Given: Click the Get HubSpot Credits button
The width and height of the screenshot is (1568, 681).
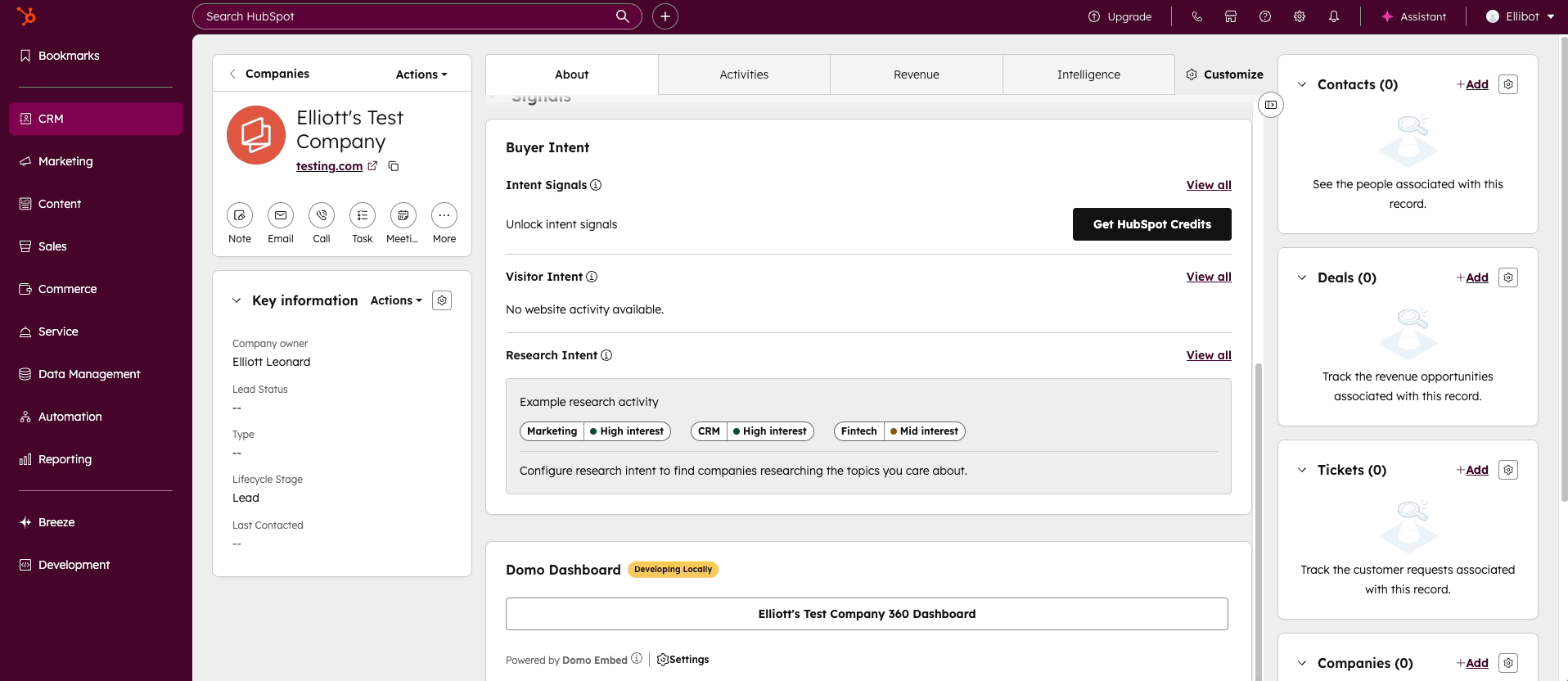Looking at the screenshot, I should (x=1151, y=224).
